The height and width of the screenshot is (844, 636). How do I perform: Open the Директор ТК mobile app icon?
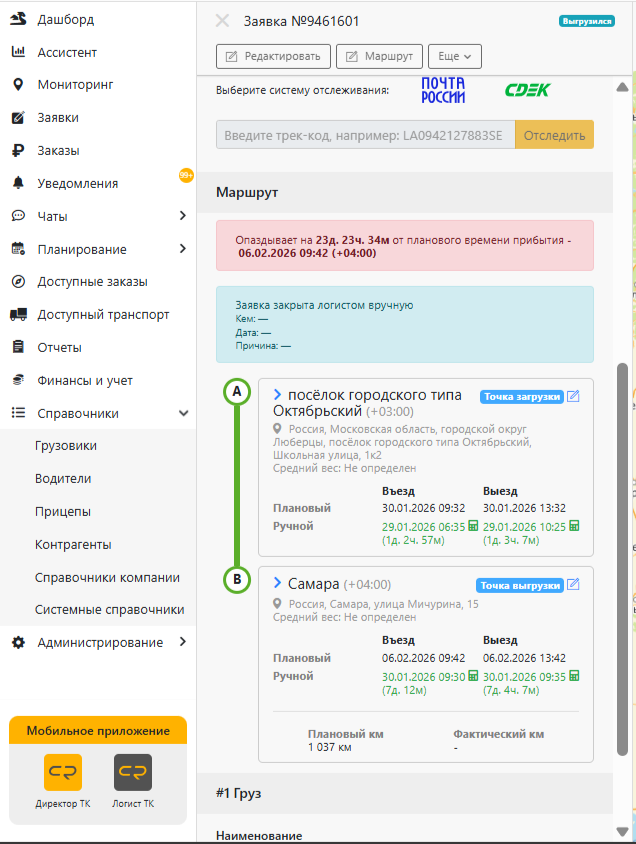(63, 772)
